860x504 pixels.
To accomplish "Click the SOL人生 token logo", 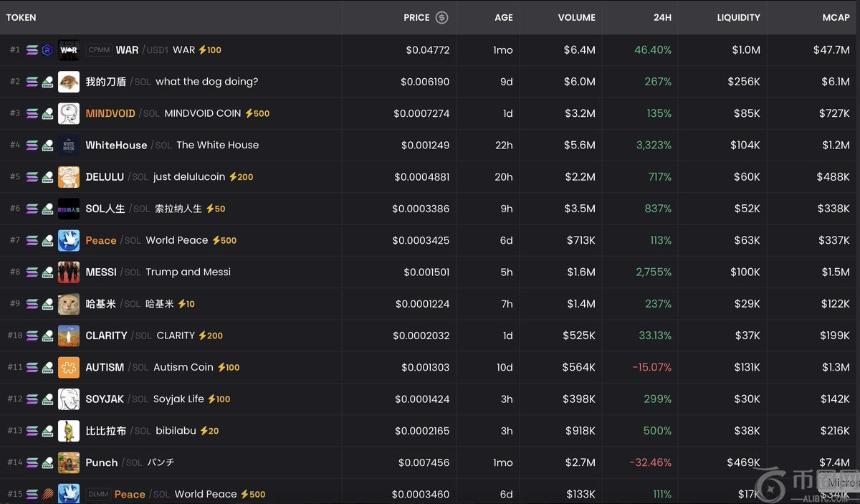I will [69, 209].
